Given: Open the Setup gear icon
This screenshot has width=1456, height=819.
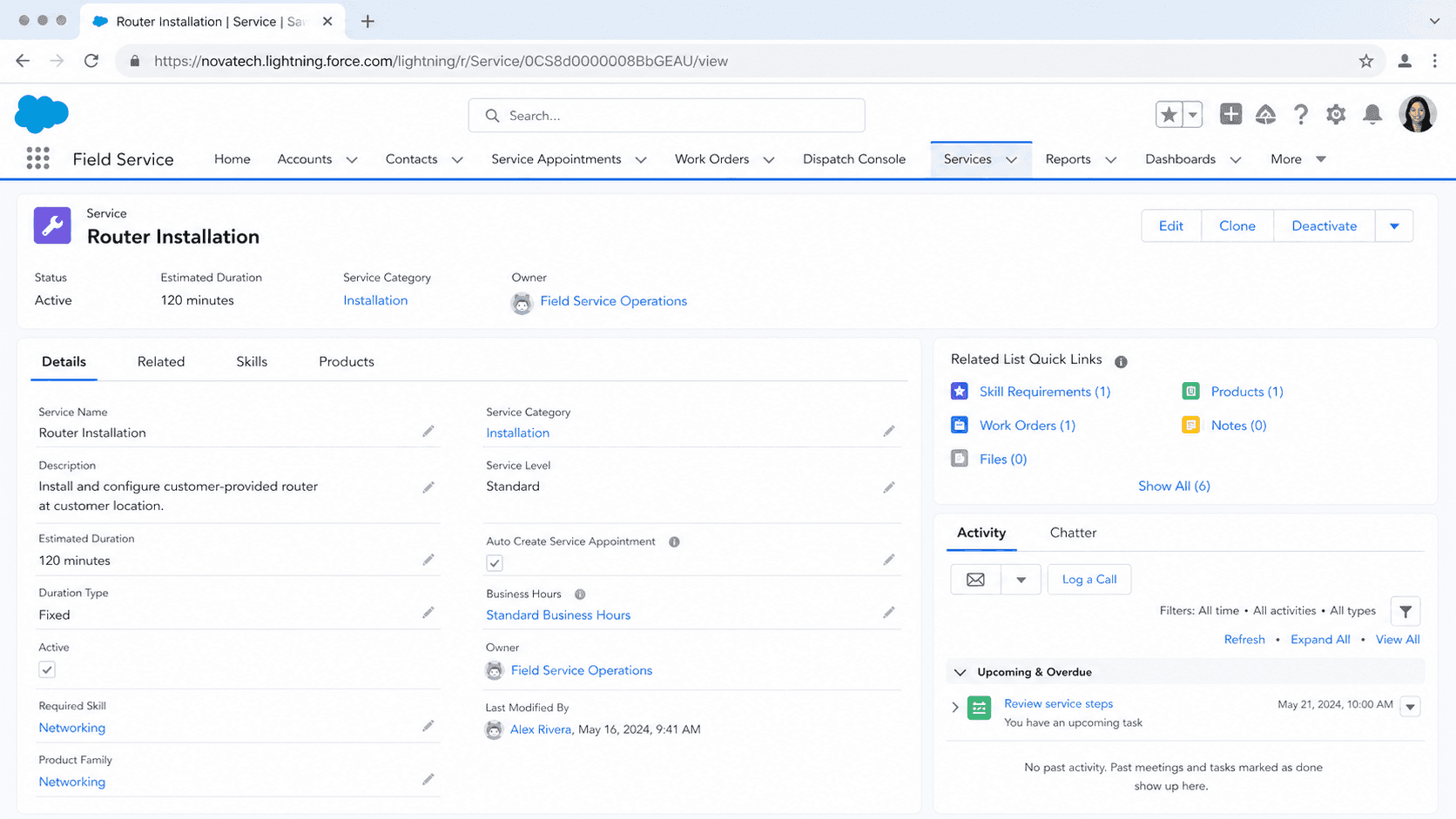Looking at the screenshot, I should [1336, 114].
